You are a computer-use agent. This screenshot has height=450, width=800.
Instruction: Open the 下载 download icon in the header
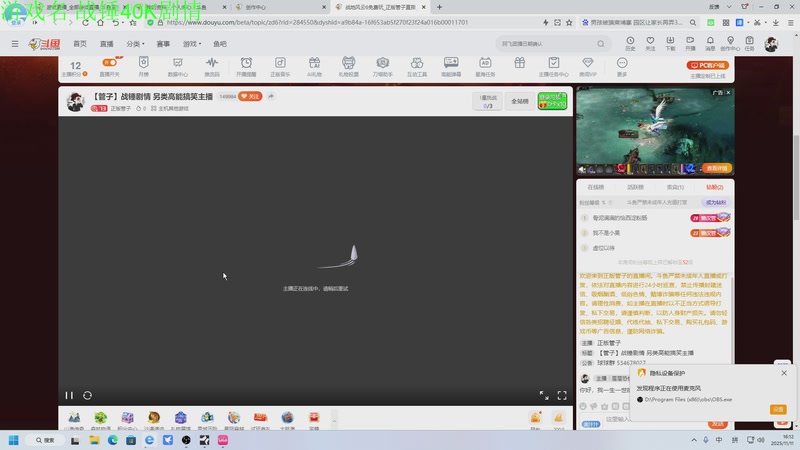pos(670,43)
